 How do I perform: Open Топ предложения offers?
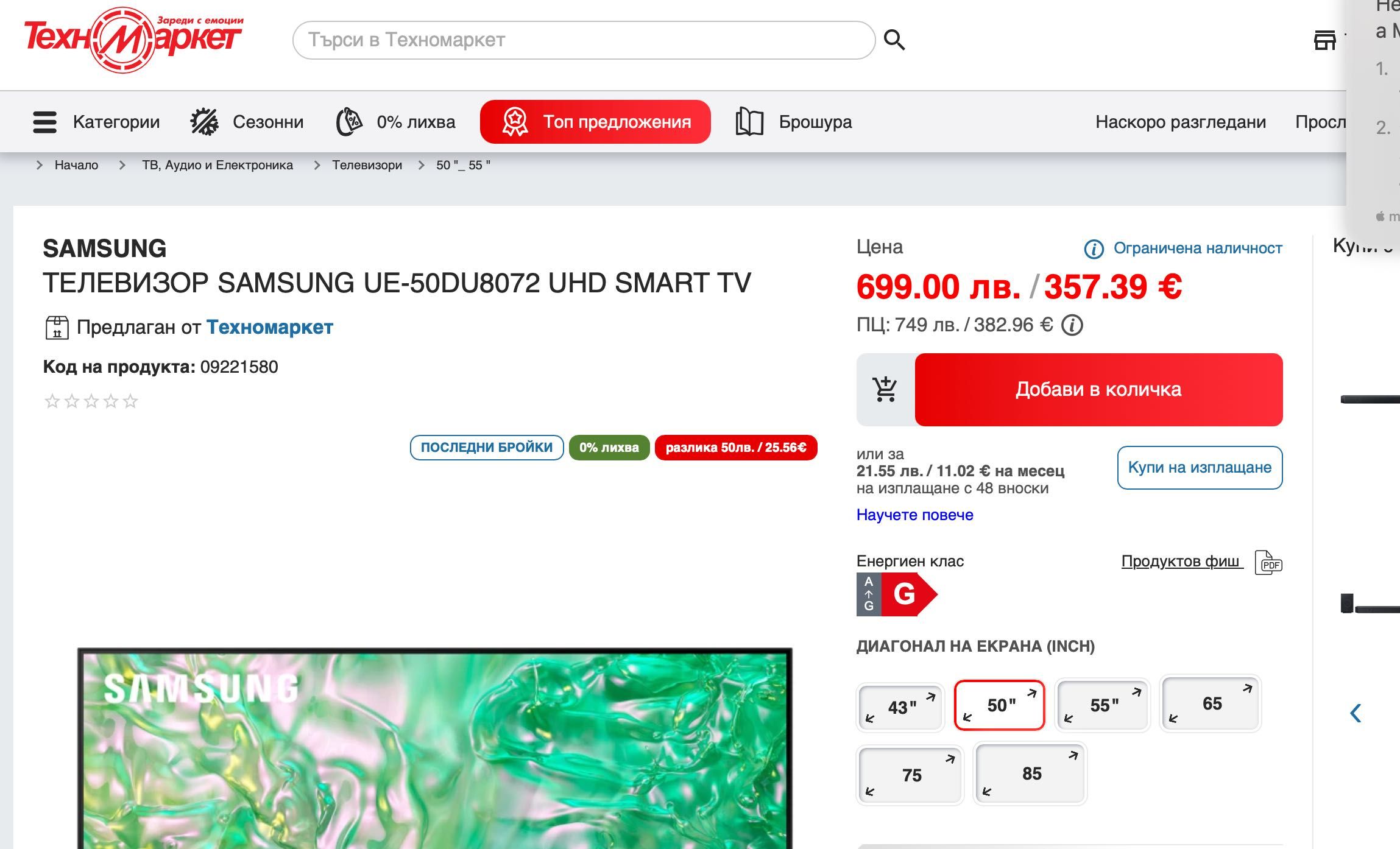[x=595, y=122]
